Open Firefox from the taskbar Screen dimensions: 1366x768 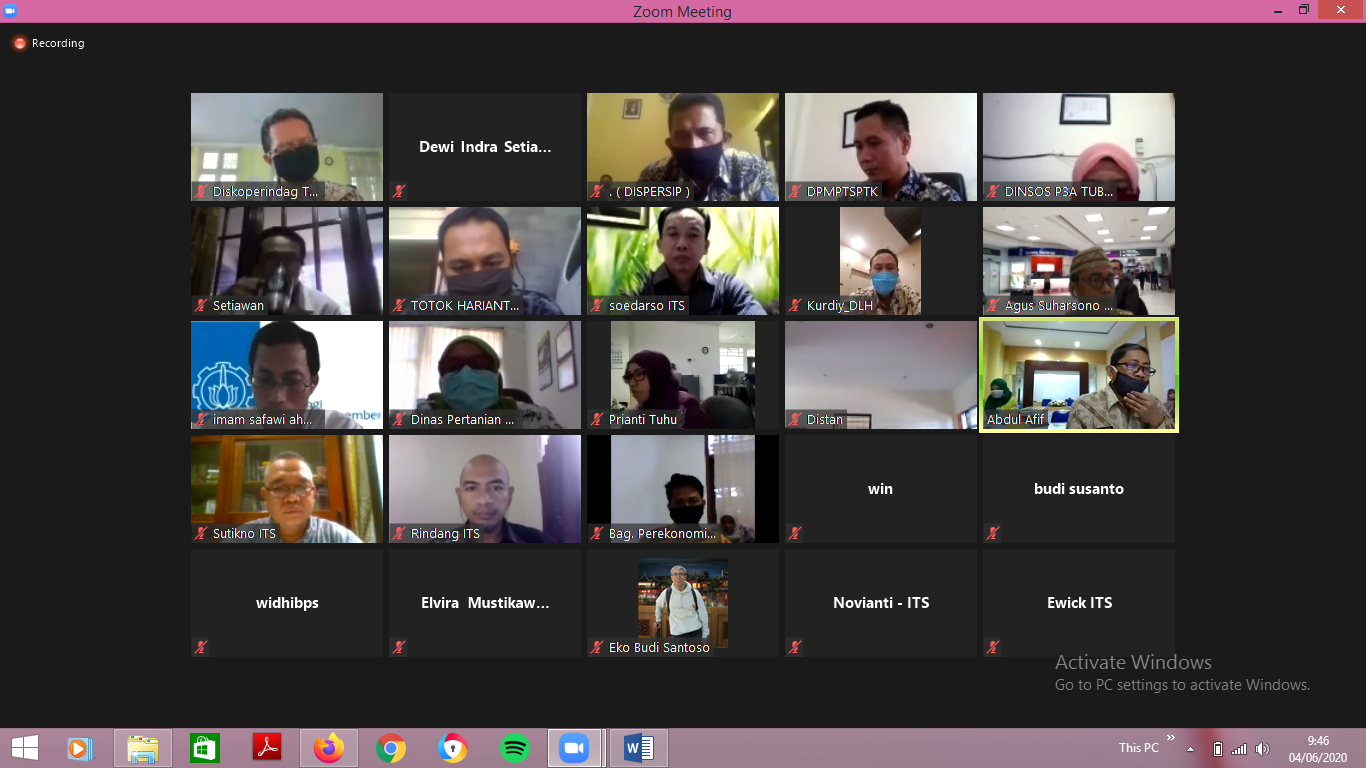coord(328,748)
